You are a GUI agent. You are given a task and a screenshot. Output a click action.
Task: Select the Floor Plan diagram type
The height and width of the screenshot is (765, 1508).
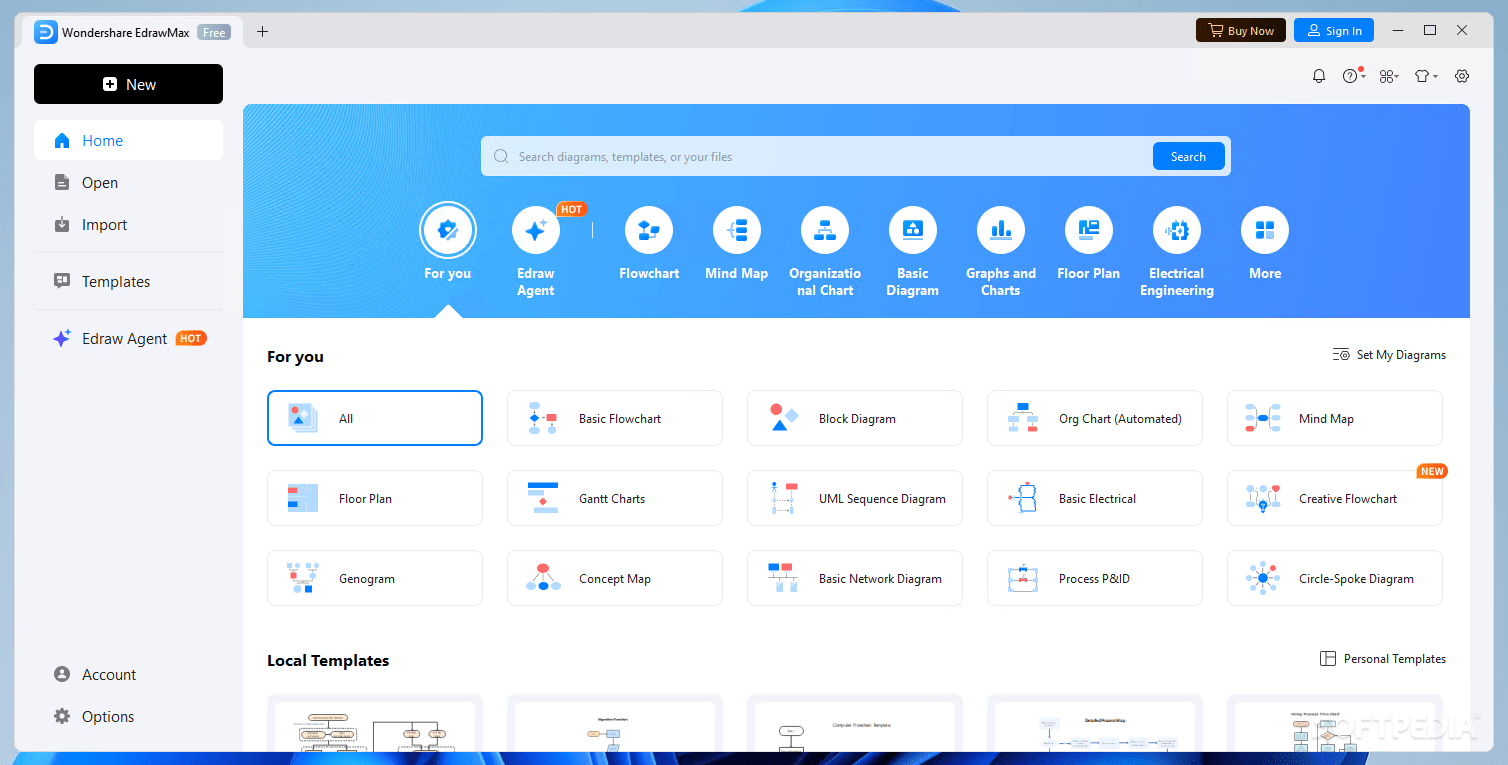tap(1088, 243)
